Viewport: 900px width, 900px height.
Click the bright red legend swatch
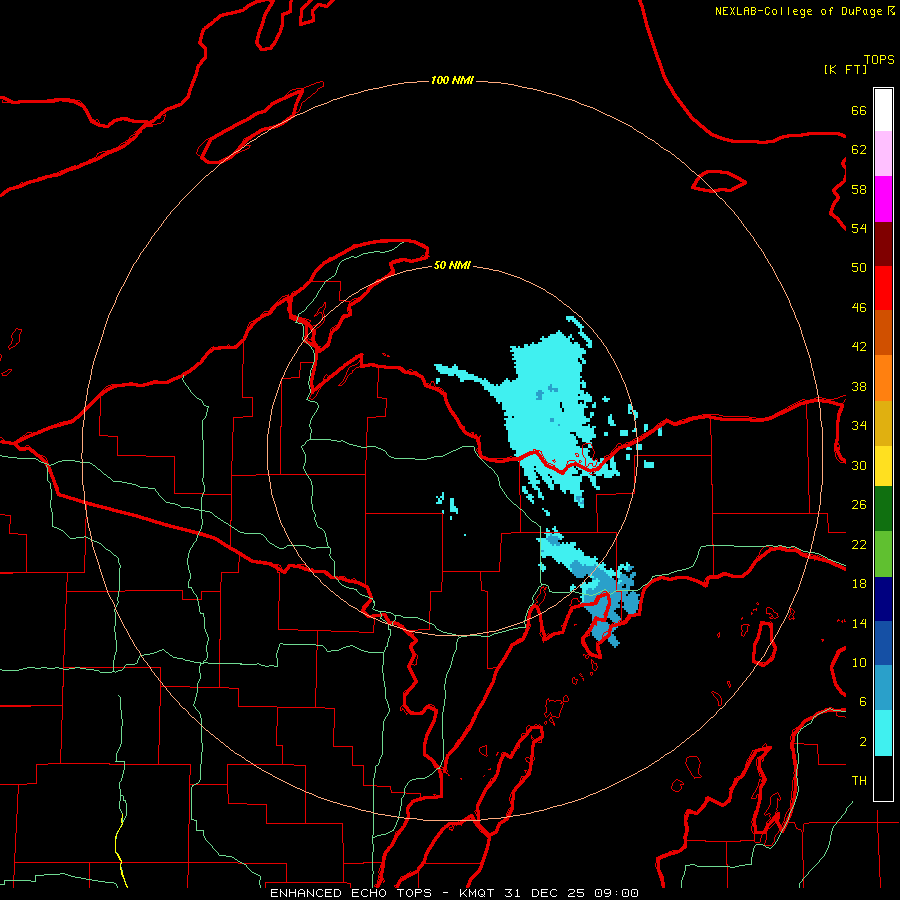(x=883, y=288)
